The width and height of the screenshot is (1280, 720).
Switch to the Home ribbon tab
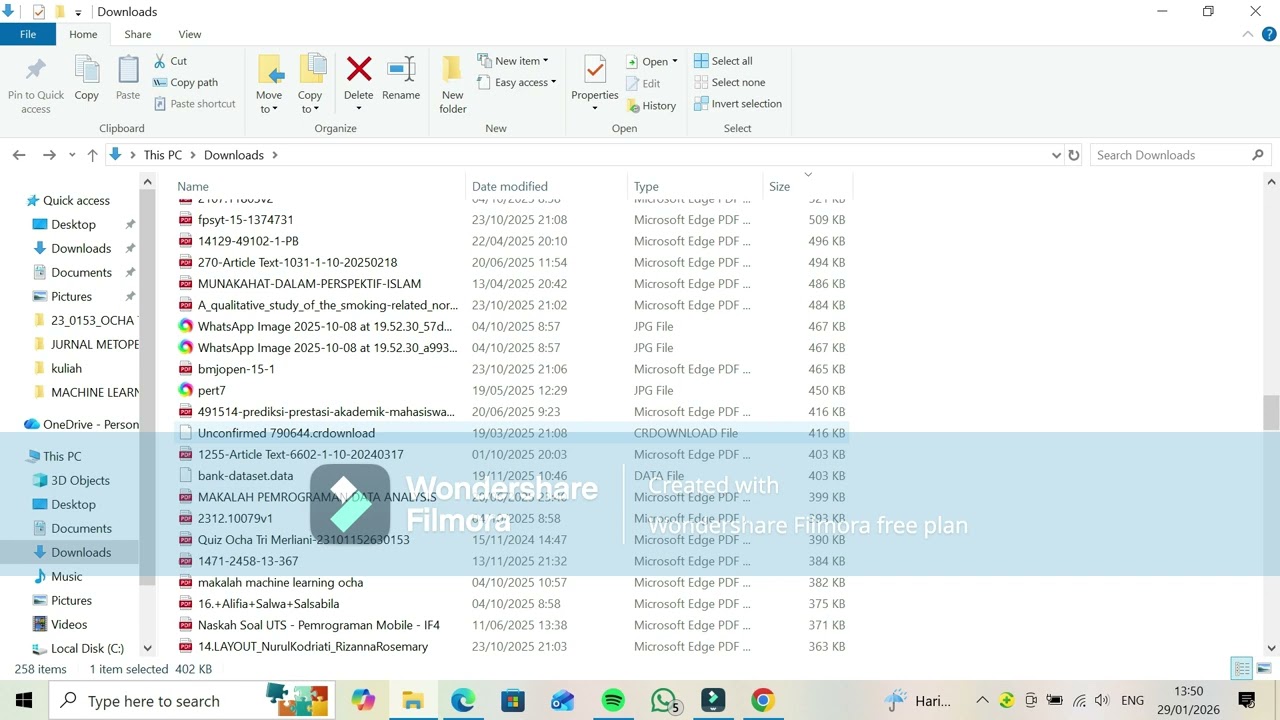[83, 34]
